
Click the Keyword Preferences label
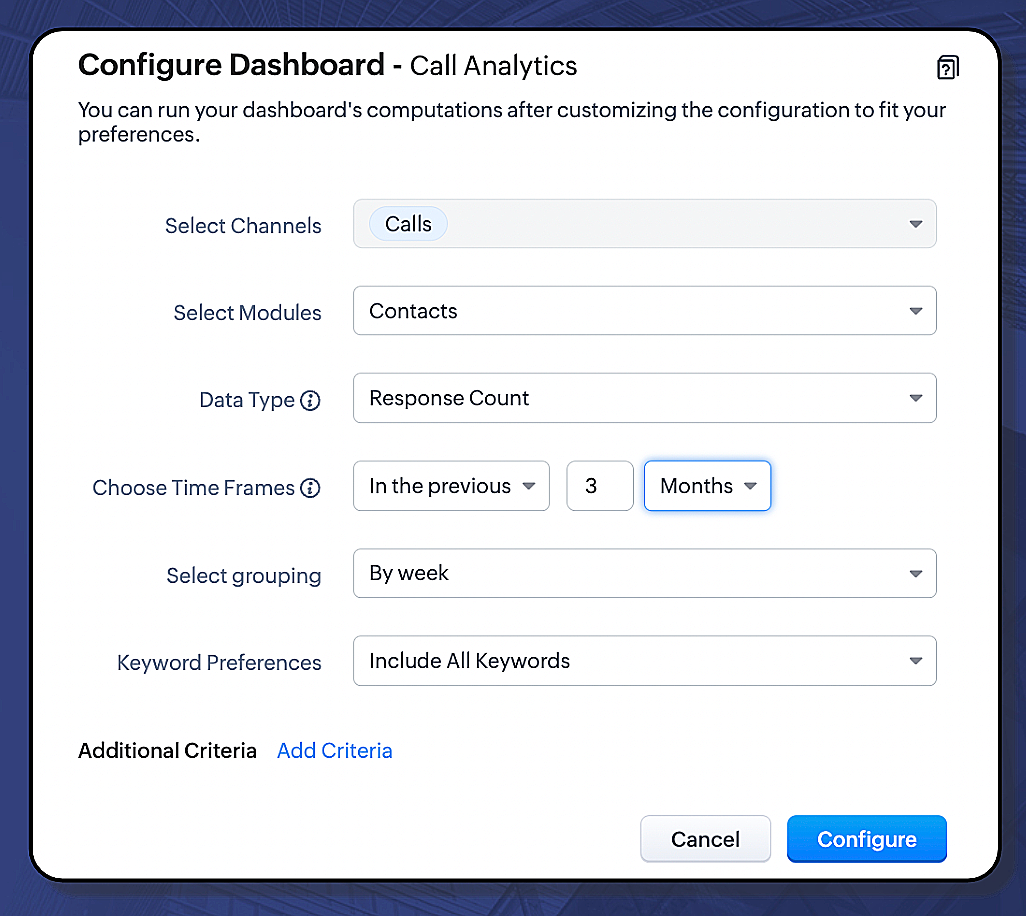pyautogui.click(x=219, y=663)
